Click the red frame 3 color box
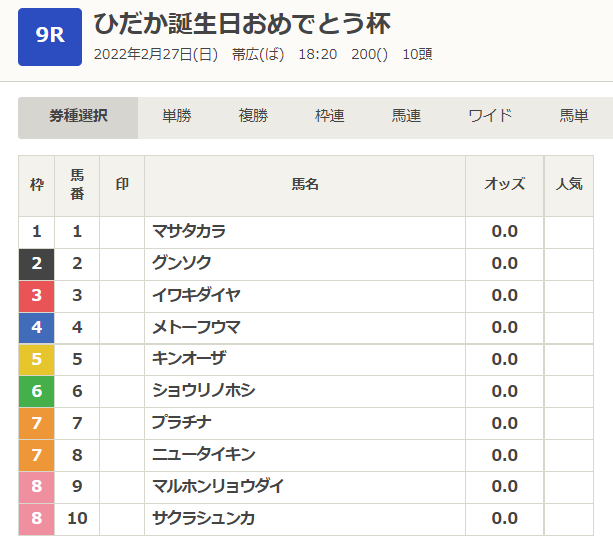This screenshot has height=553, width=613. click(37, 296)
